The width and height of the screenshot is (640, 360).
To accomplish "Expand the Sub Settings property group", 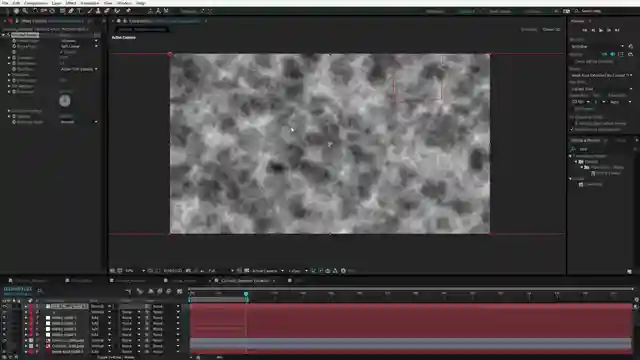I will click(x=9, y=87).
